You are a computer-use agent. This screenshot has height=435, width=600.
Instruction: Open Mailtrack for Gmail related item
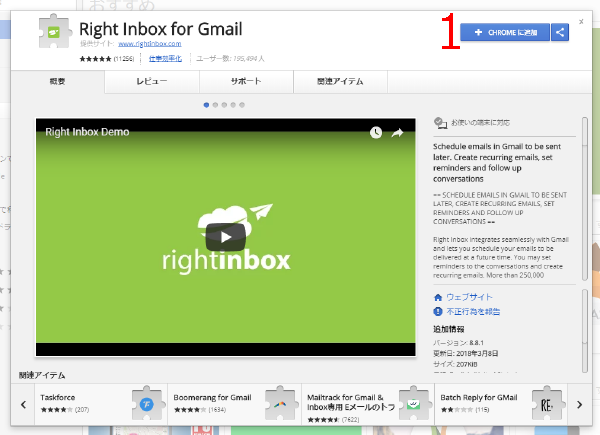(368, 404)
